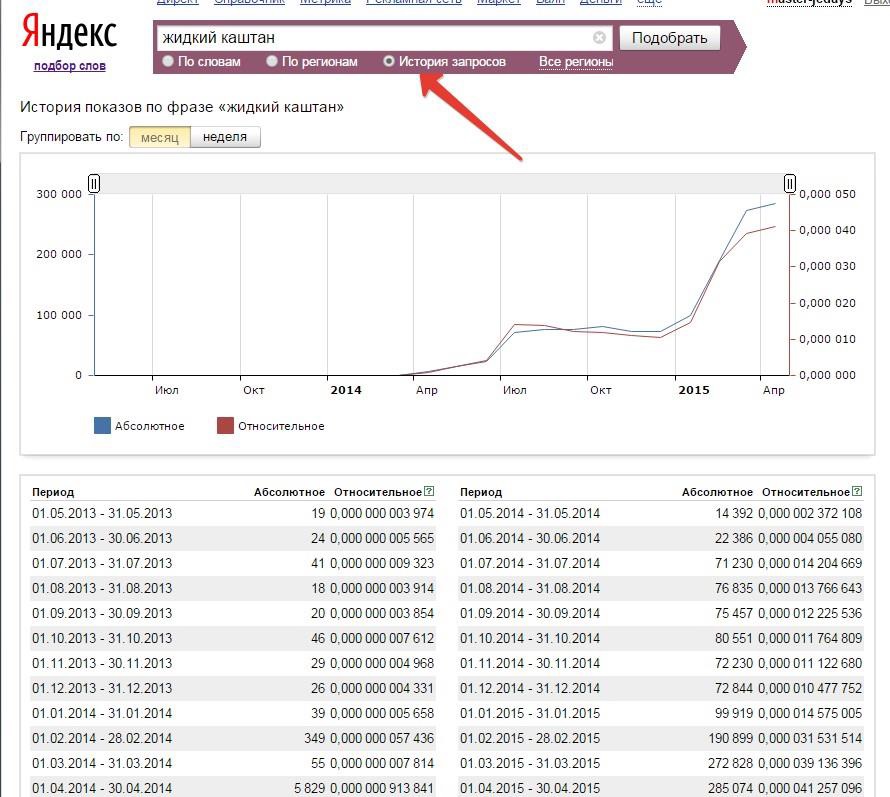Viewport: 890px width, 797px height.
Task: Click absolute value «5 829»
Action: [x=309, y=788]
